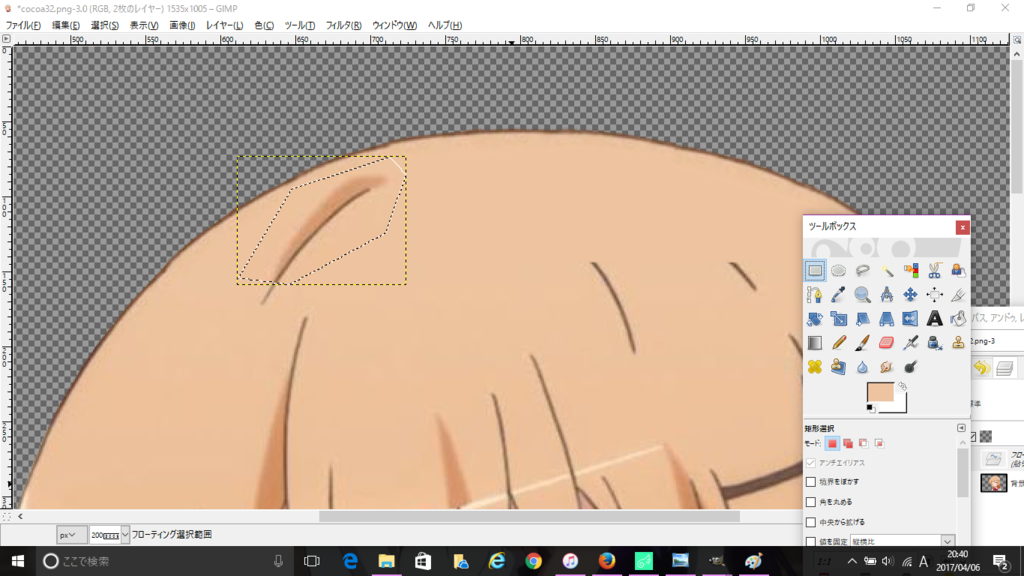This screenshot has width=1024, height=576.
Task: Enable 中央から拡げる expand from center checkbox
Action: (811, 522)
